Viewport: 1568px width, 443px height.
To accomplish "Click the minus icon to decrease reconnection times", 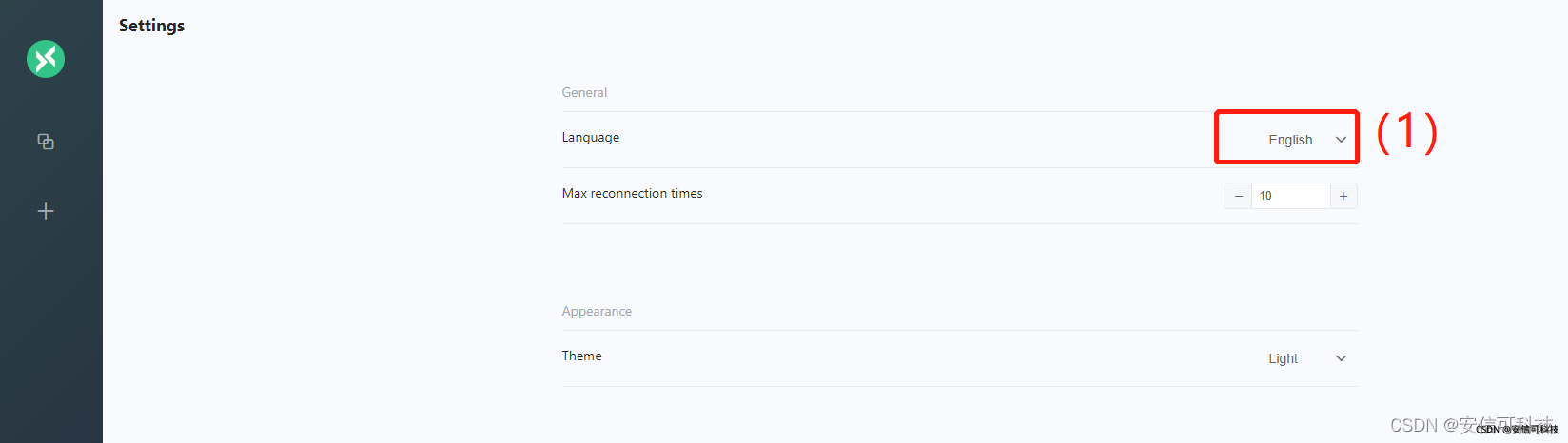I will (1238, 196).
